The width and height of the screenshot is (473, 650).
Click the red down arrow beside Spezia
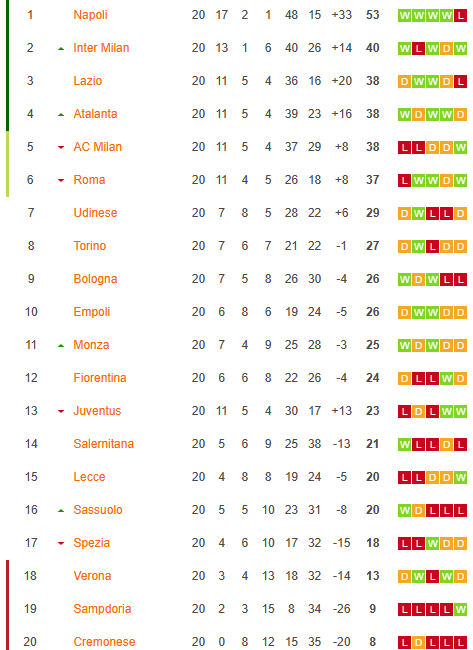coord(61,543)
